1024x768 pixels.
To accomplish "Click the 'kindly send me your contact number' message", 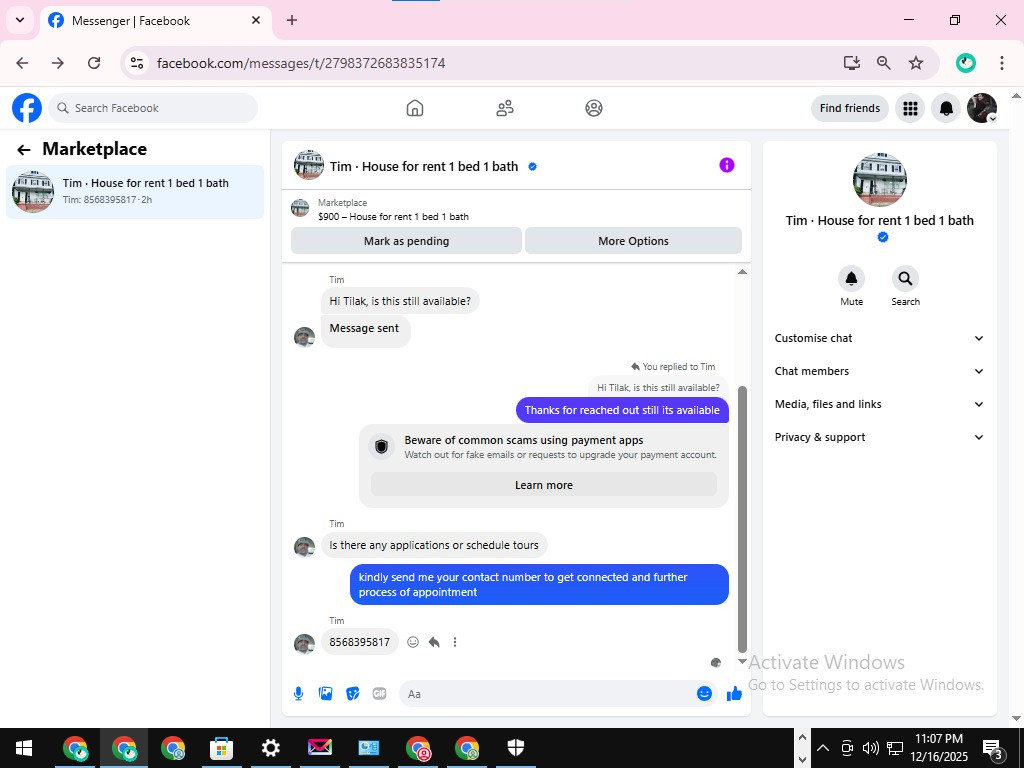I will (539, 584).
